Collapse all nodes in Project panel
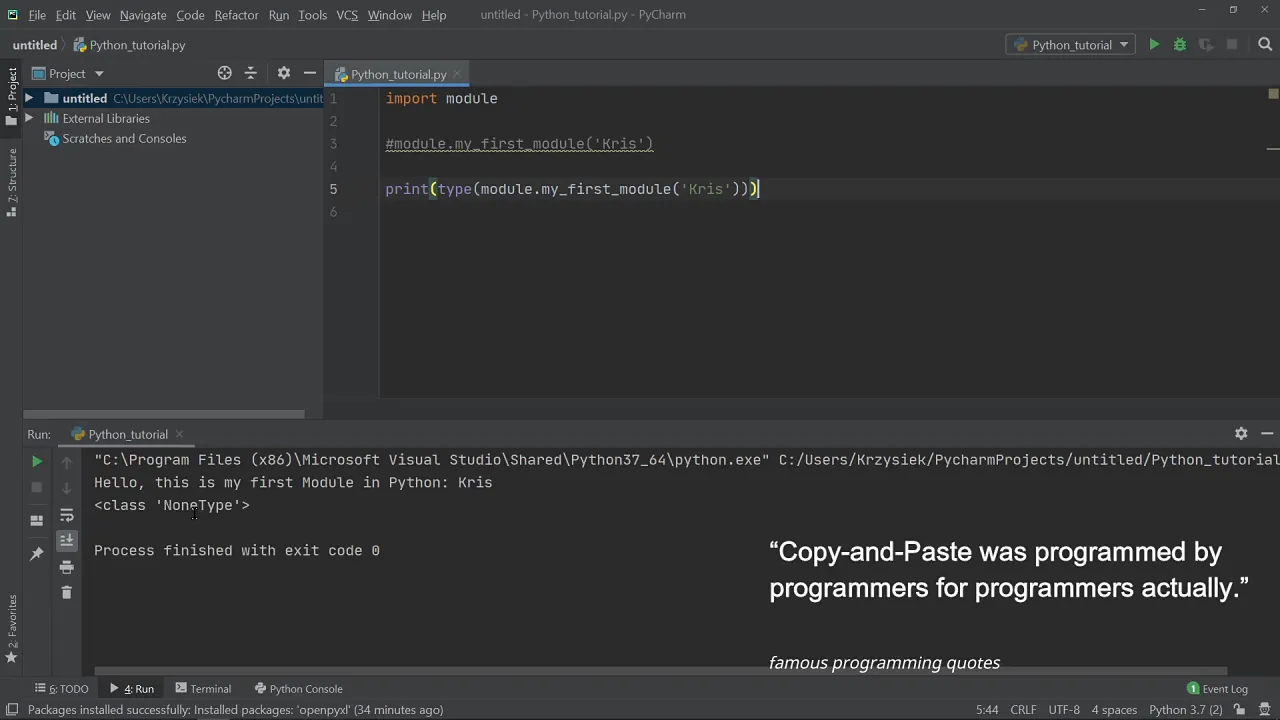This screenshot has width=1280, height=720. click(x=251, y=73)
